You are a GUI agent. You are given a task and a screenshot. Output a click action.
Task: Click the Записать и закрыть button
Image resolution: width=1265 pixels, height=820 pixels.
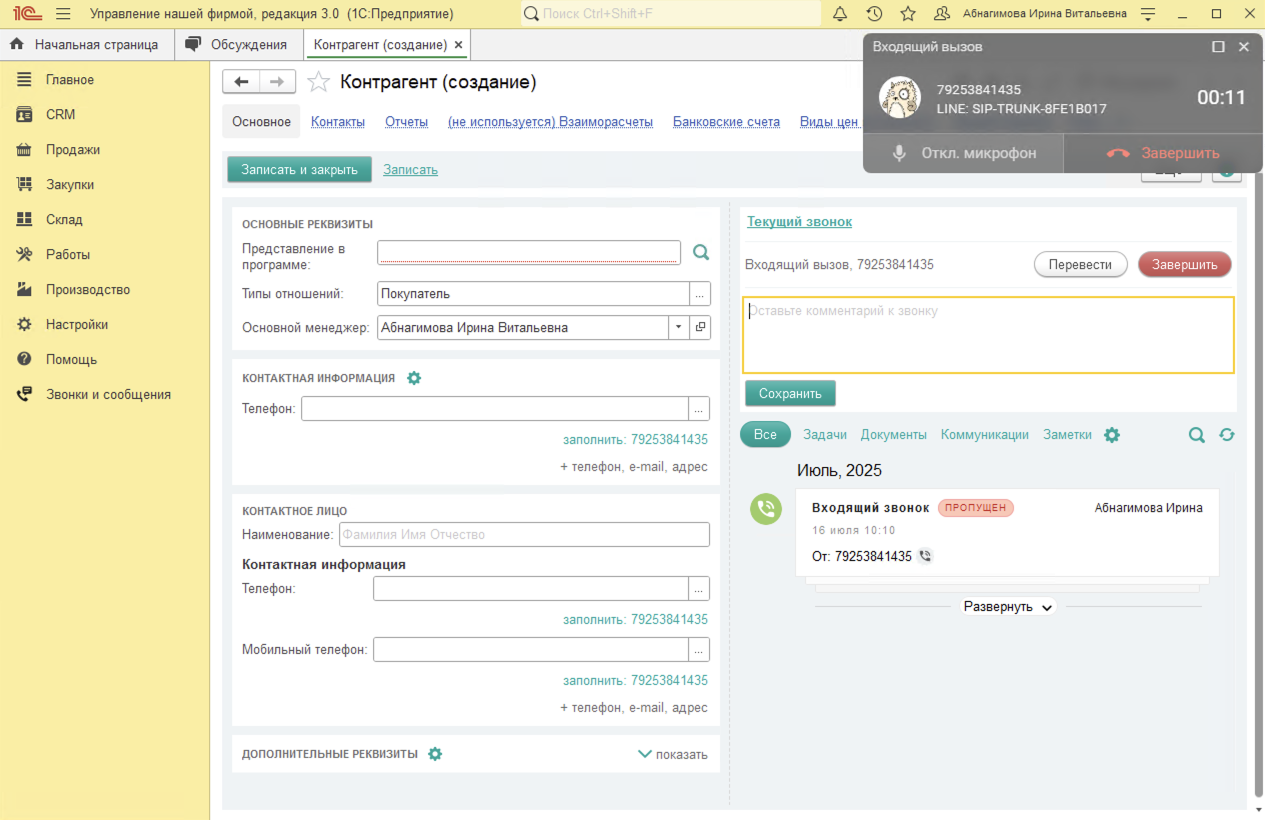click(299, 170)
